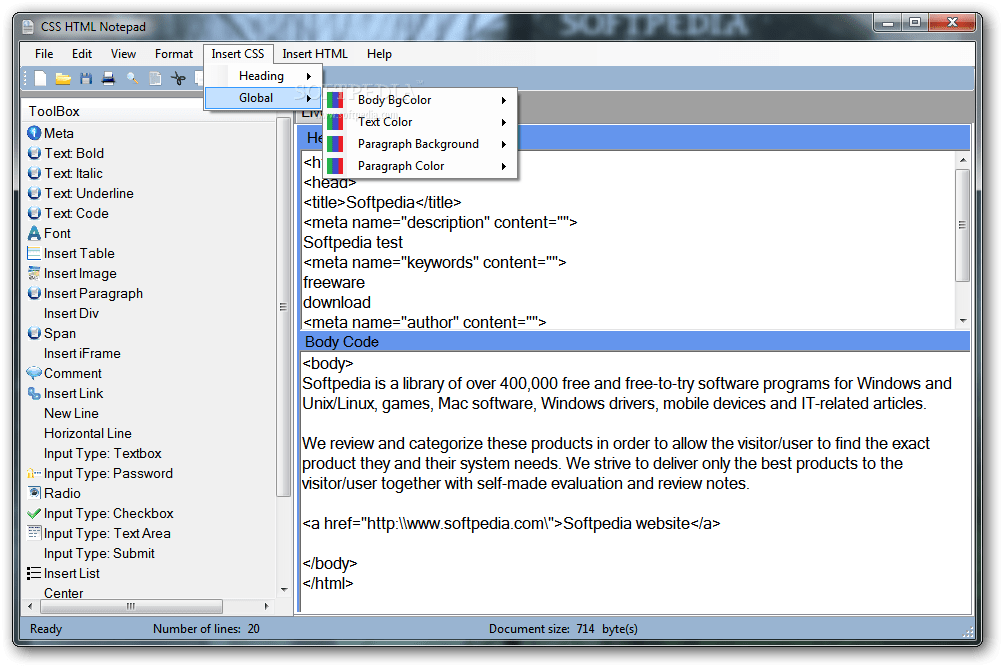The image size is (1003, 667).
Task: Click the Body BgColor color swatch
Action: 335,100
